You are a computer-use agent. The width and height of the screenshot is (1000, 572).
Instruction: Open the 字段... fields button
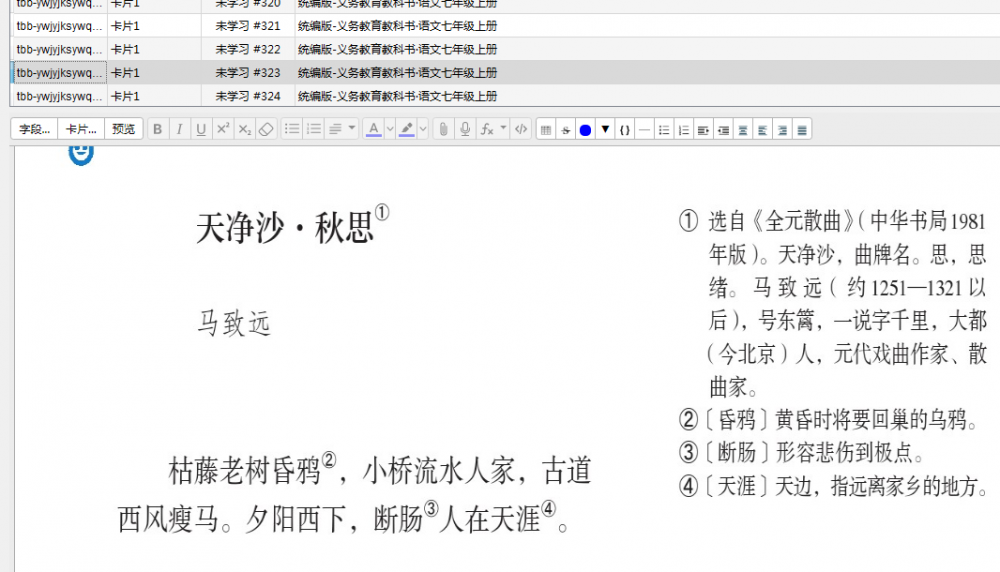click(x=34, y=129)
